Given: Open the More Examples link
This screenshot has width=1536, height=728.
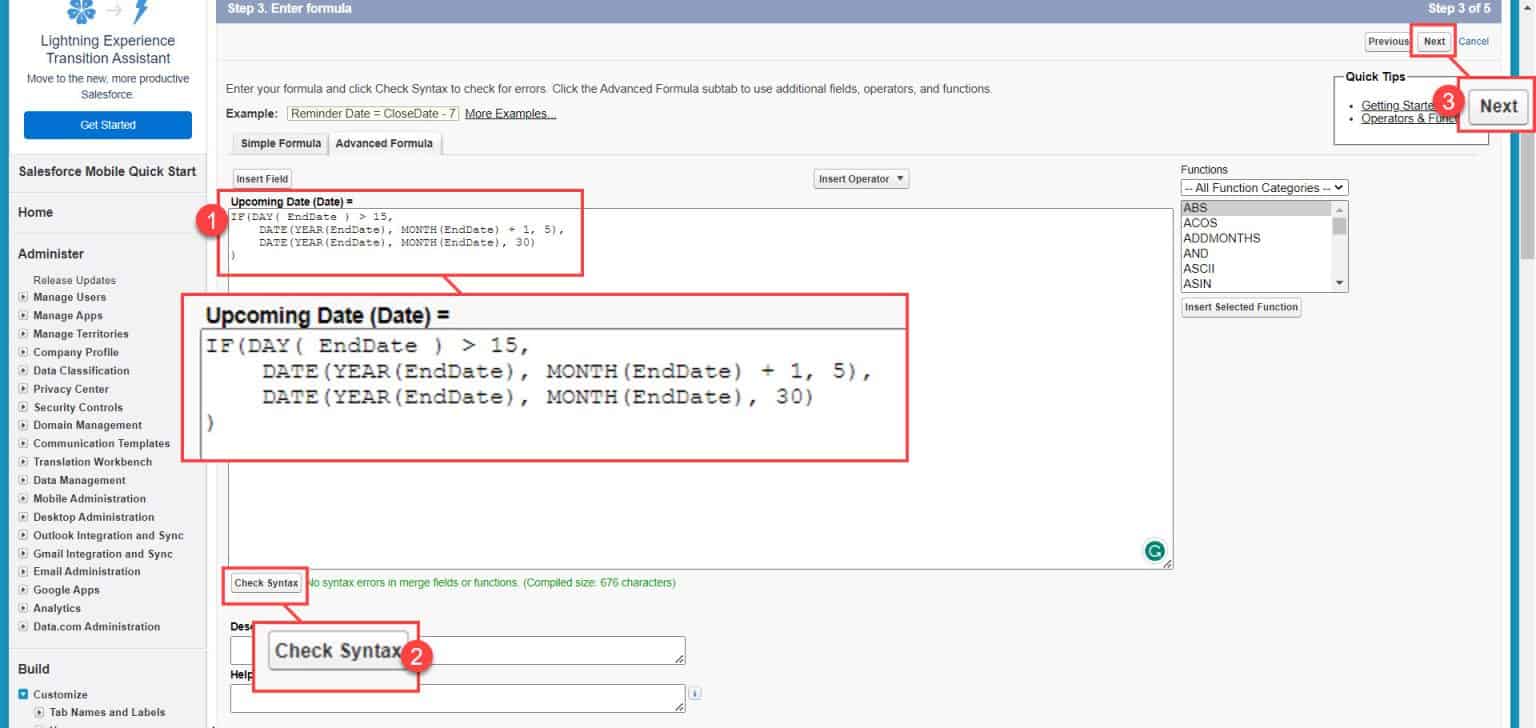Looking at the screenshot, I should [511, 113].
